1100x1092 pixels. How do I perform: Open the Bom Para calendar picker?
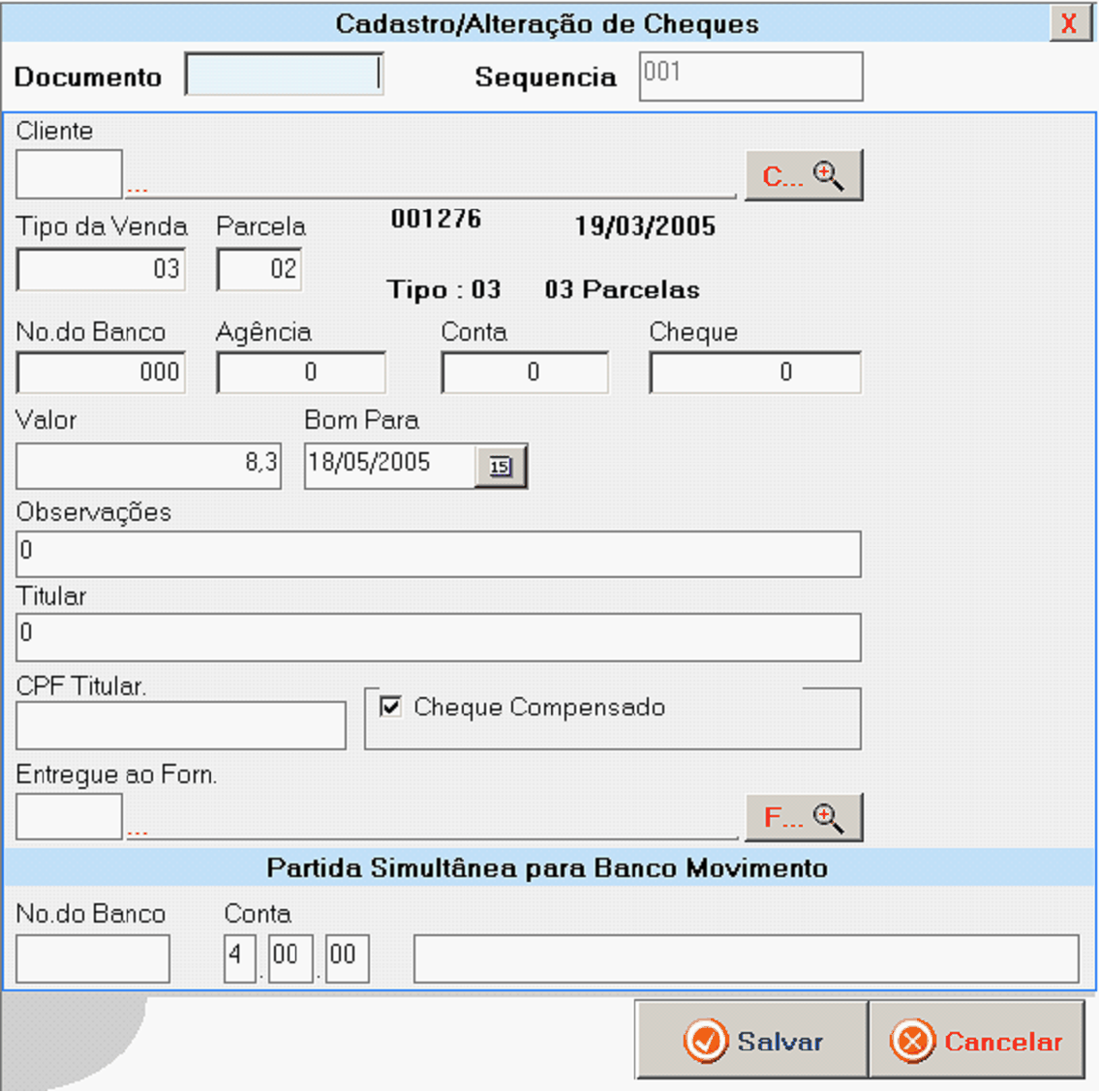(x=500, y=466)
